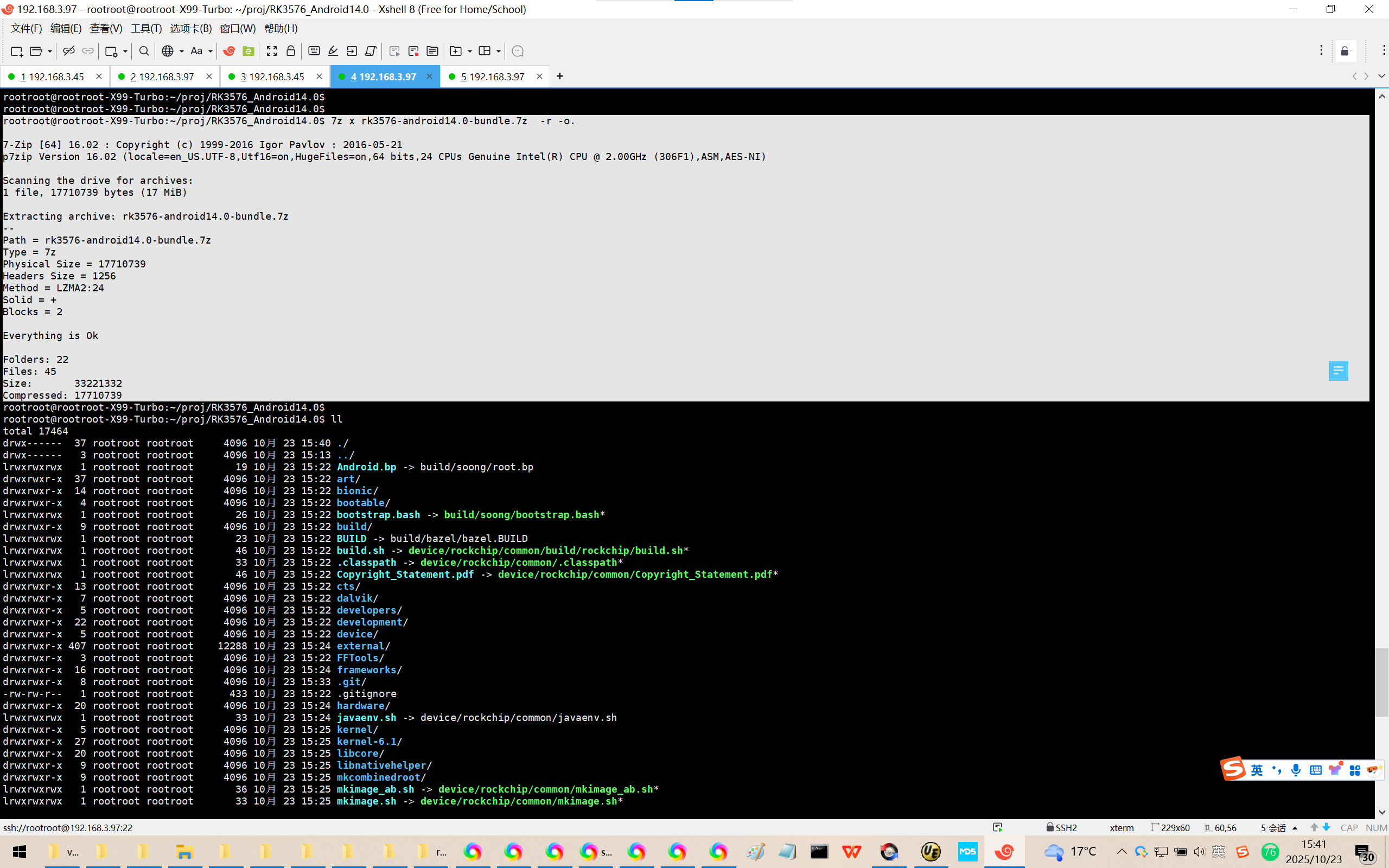Click the padlock lock-screen toolbar icon
The width and height of the screenshot is (1389, 868).
[290, 51]
